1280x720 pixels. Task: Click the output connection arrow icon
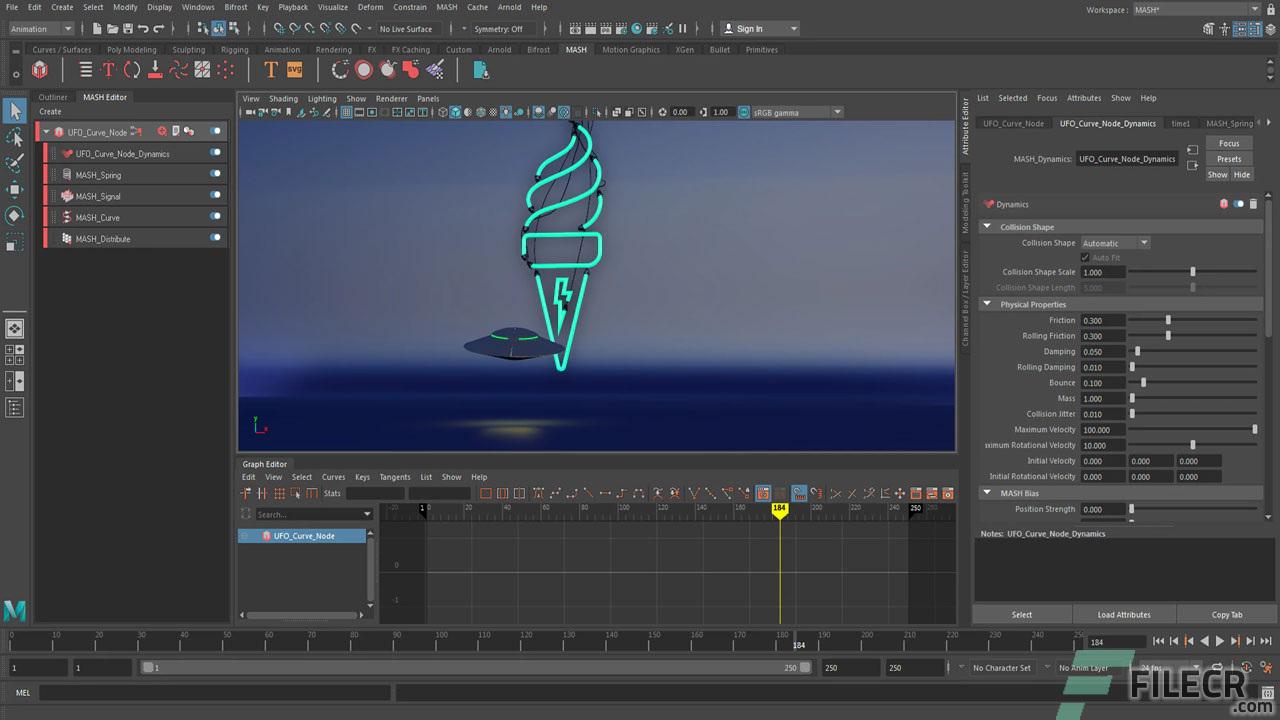[1192, 166]
